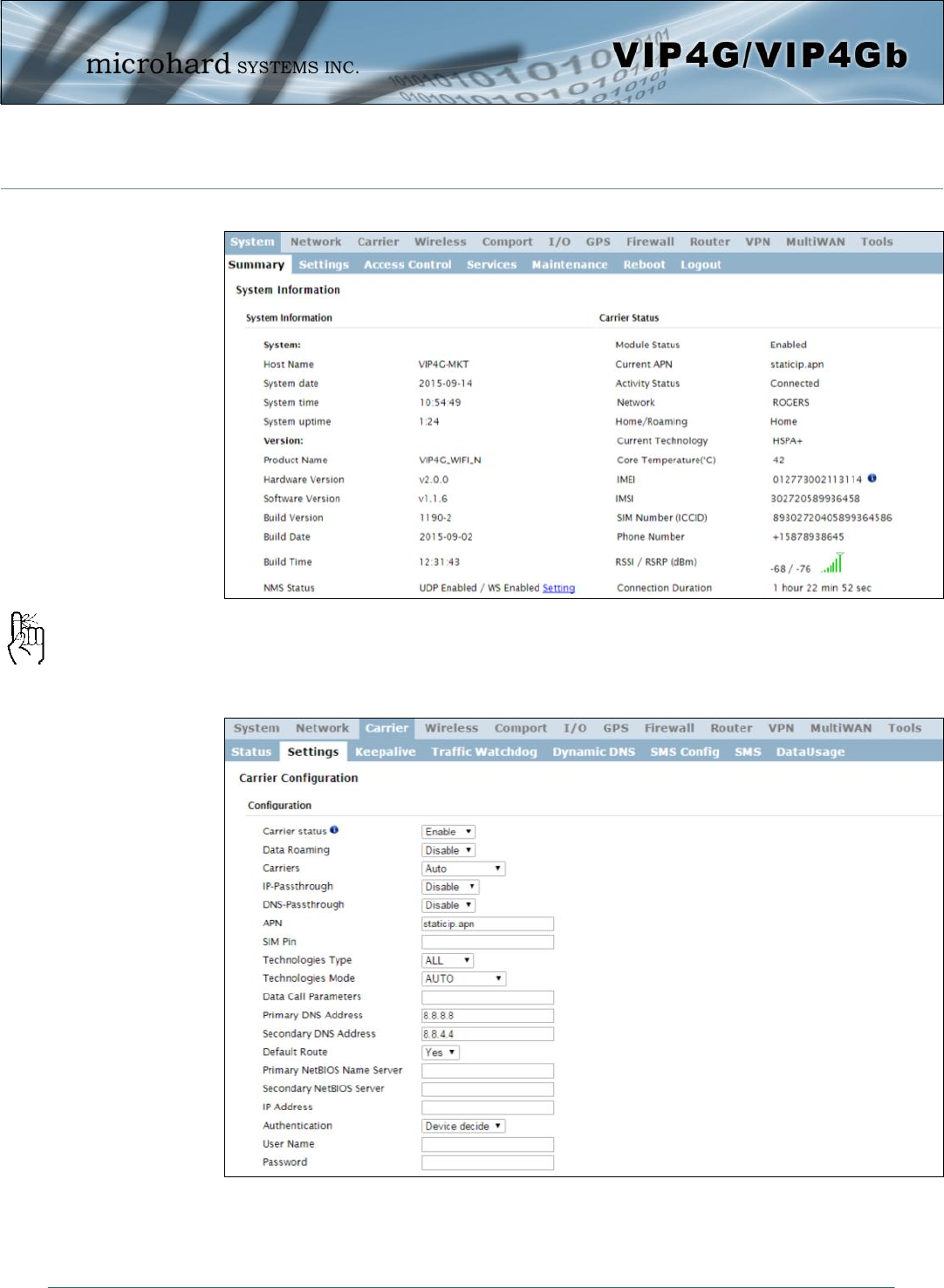944x1288 pixels.
Task: Click the SIM number 89302720405899364586
Action: click(x=832, y=517)
